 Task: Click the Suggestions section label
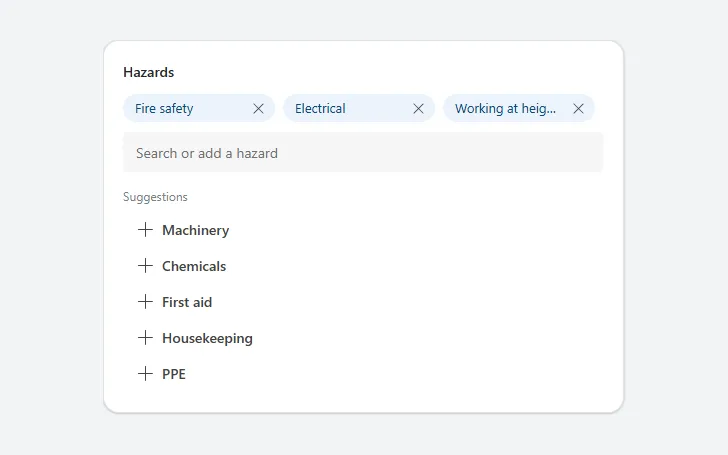point(155,197)
